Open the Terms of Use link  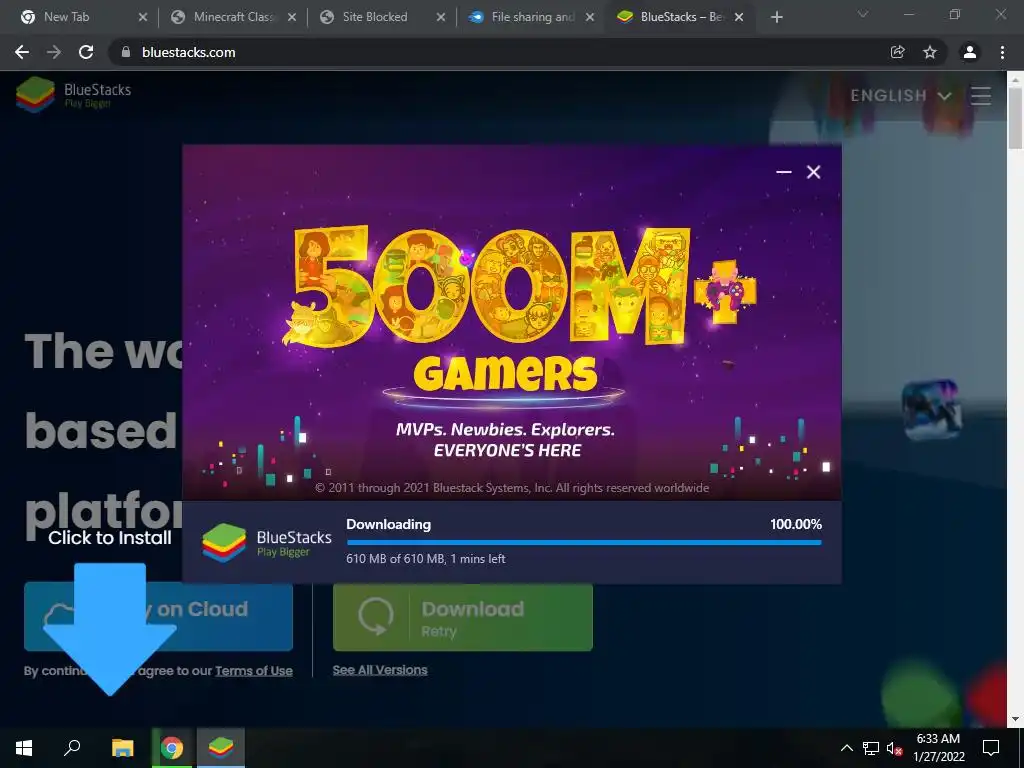[254, 671]
